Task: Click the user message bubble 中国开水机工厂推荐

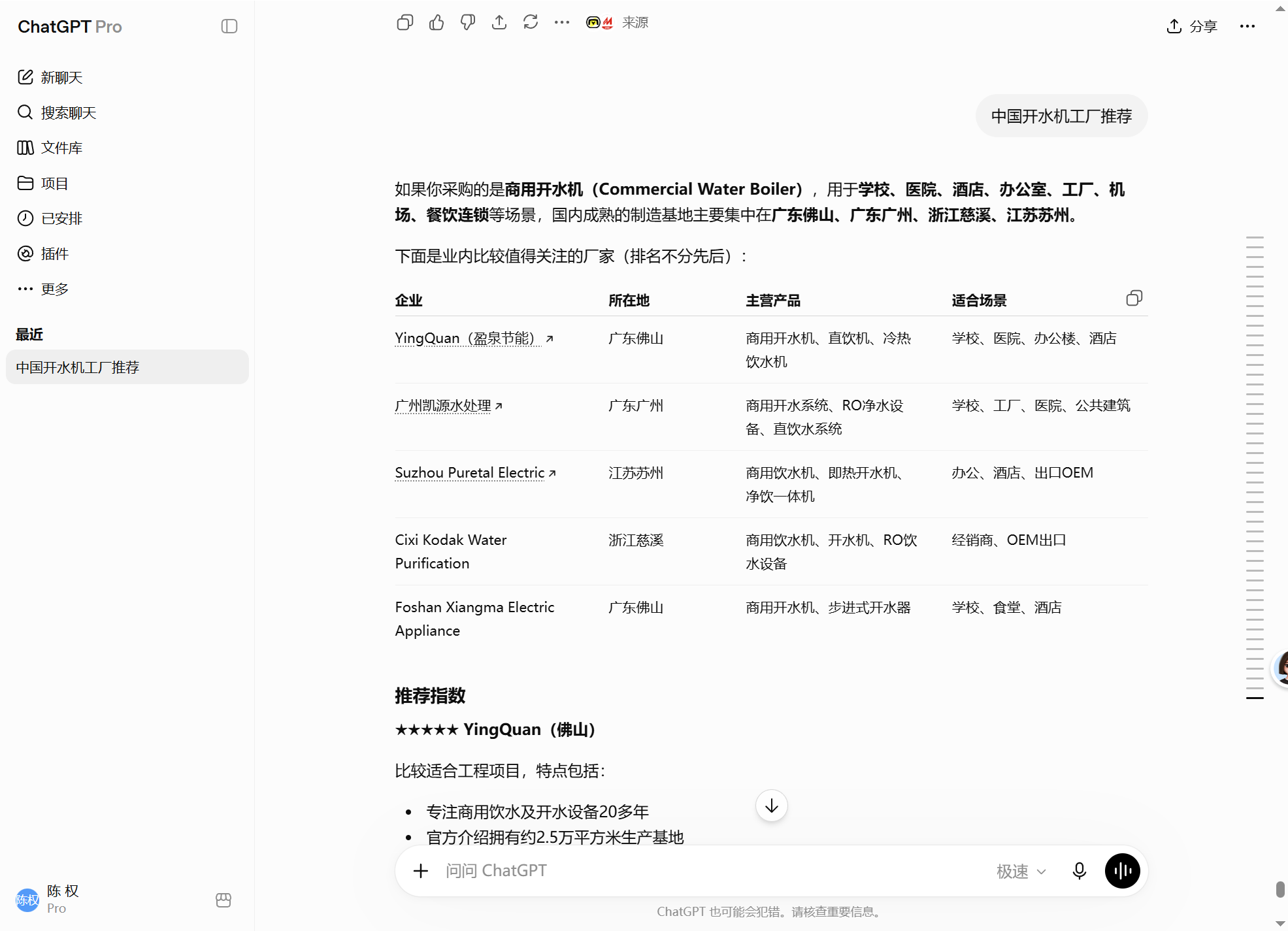Action: tap(1061, 116)
